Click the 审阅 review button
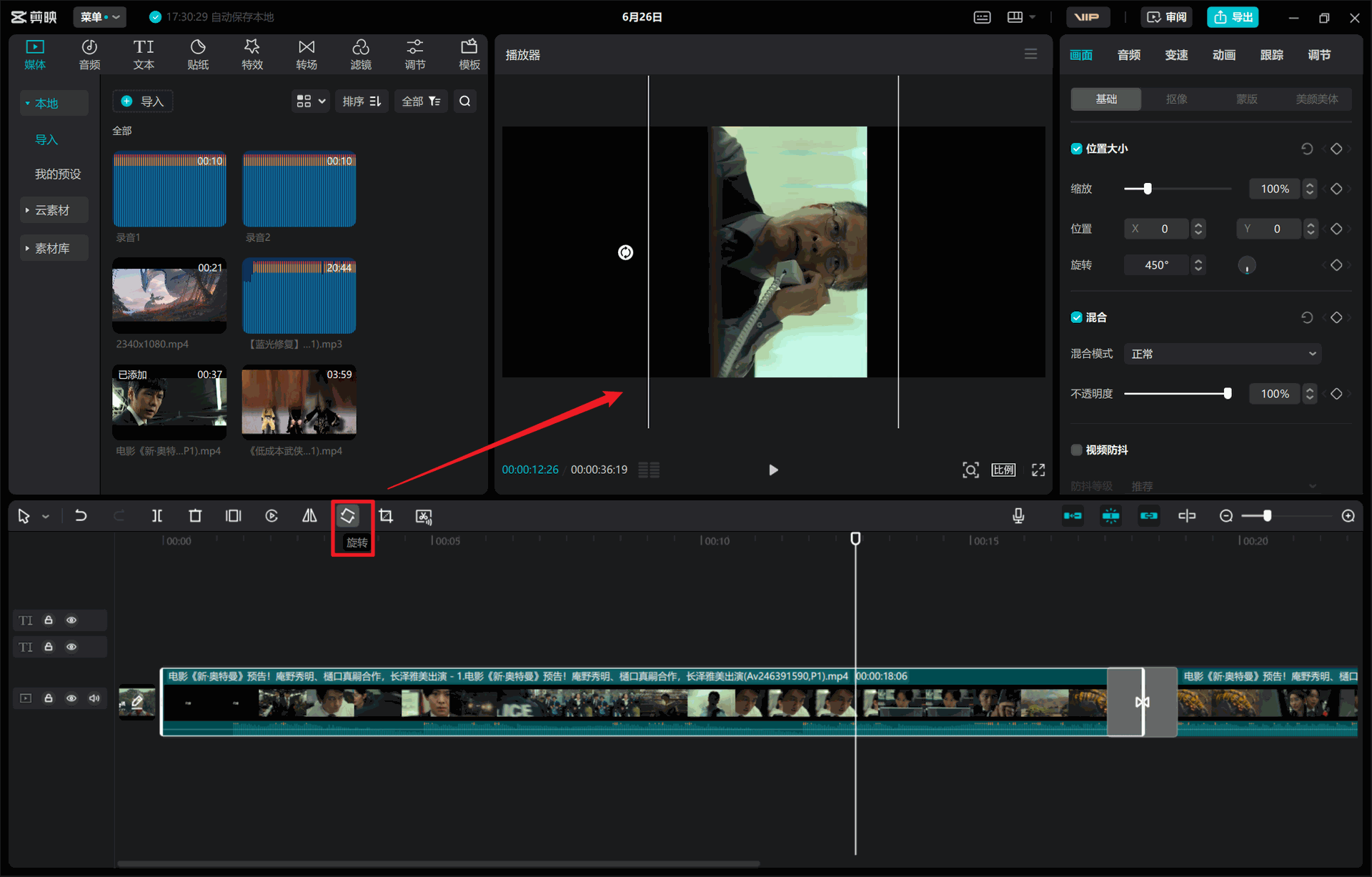Screen dimensions: 1372x877 pos(1167,17)
